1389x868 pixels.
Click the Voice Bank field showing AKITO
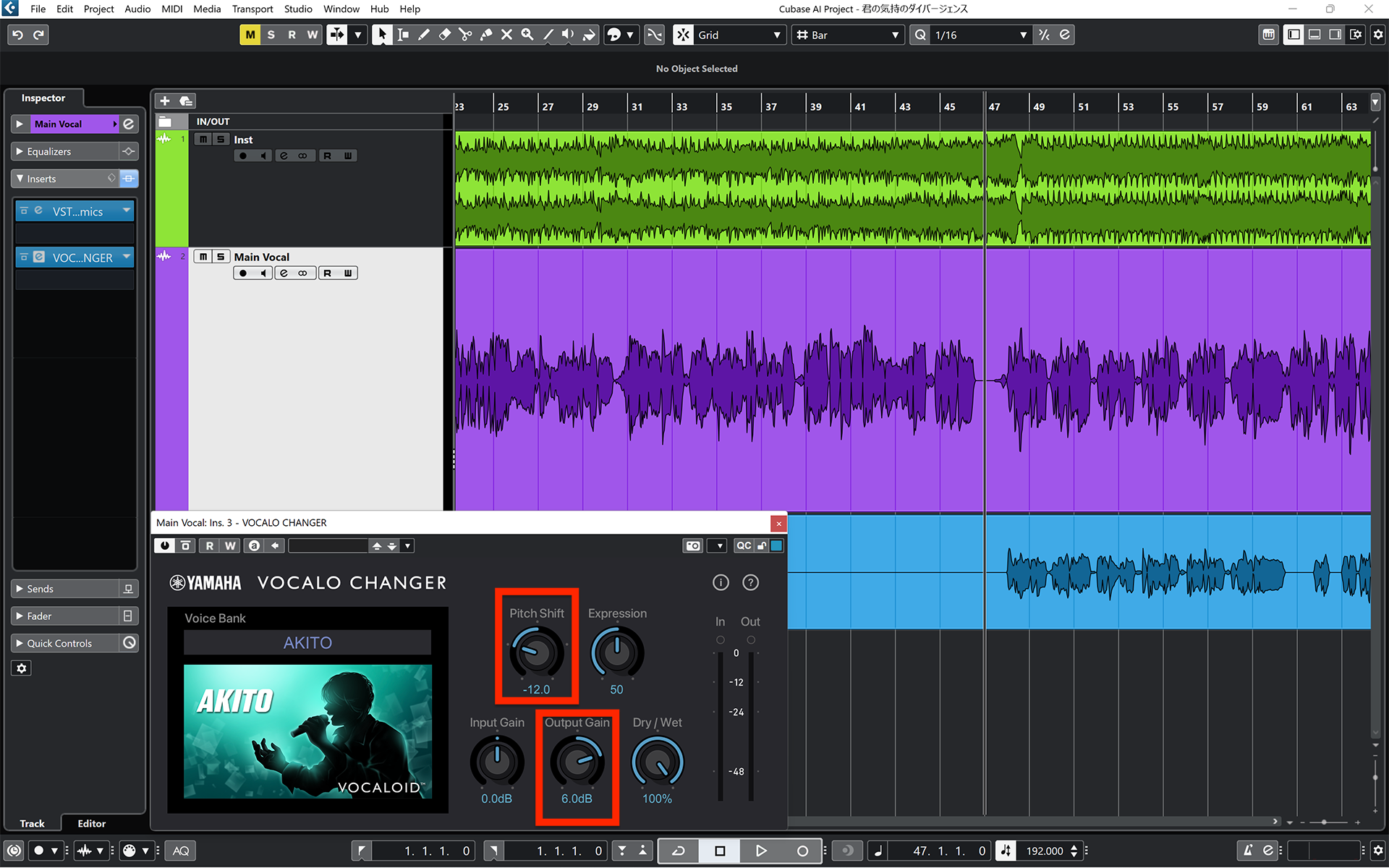[307, 642]
